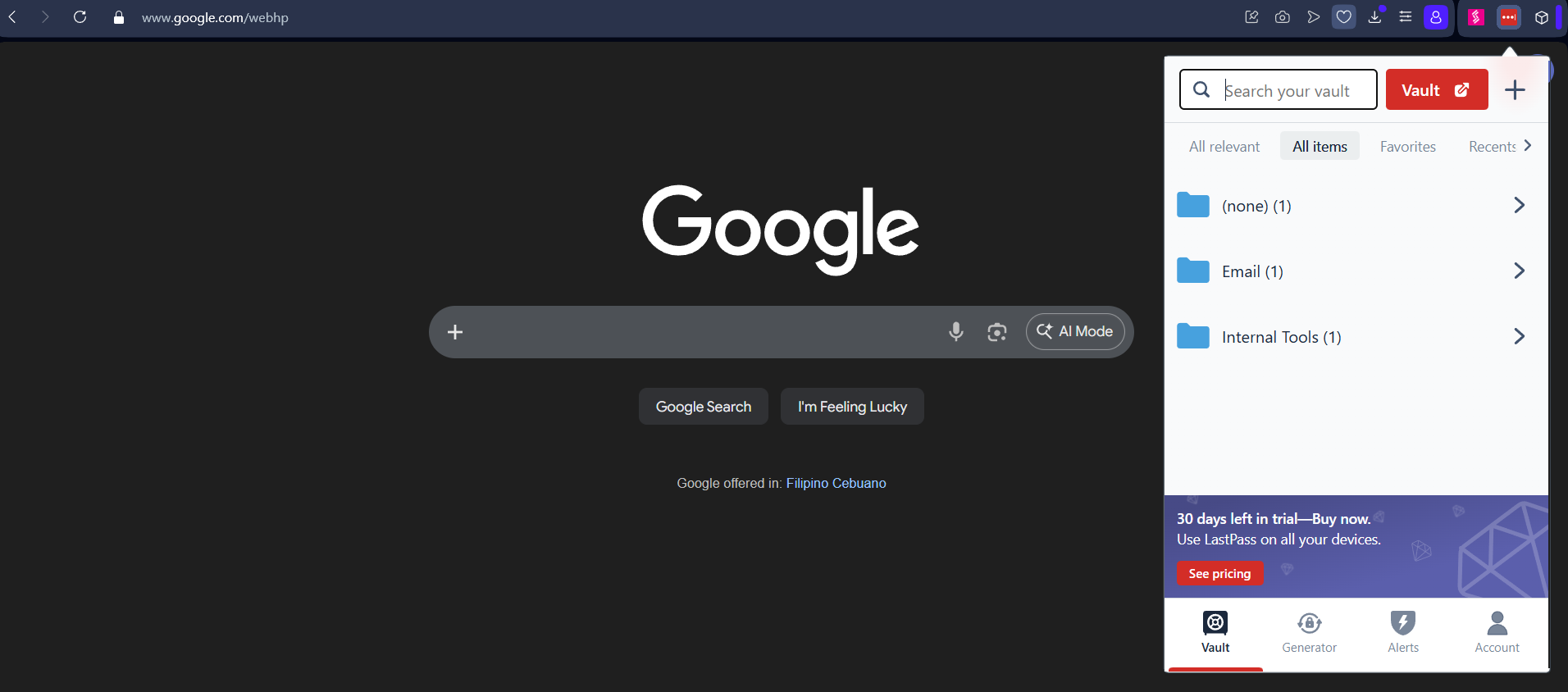Reload the Google page

pyautogui.click(x=80, y=17)
